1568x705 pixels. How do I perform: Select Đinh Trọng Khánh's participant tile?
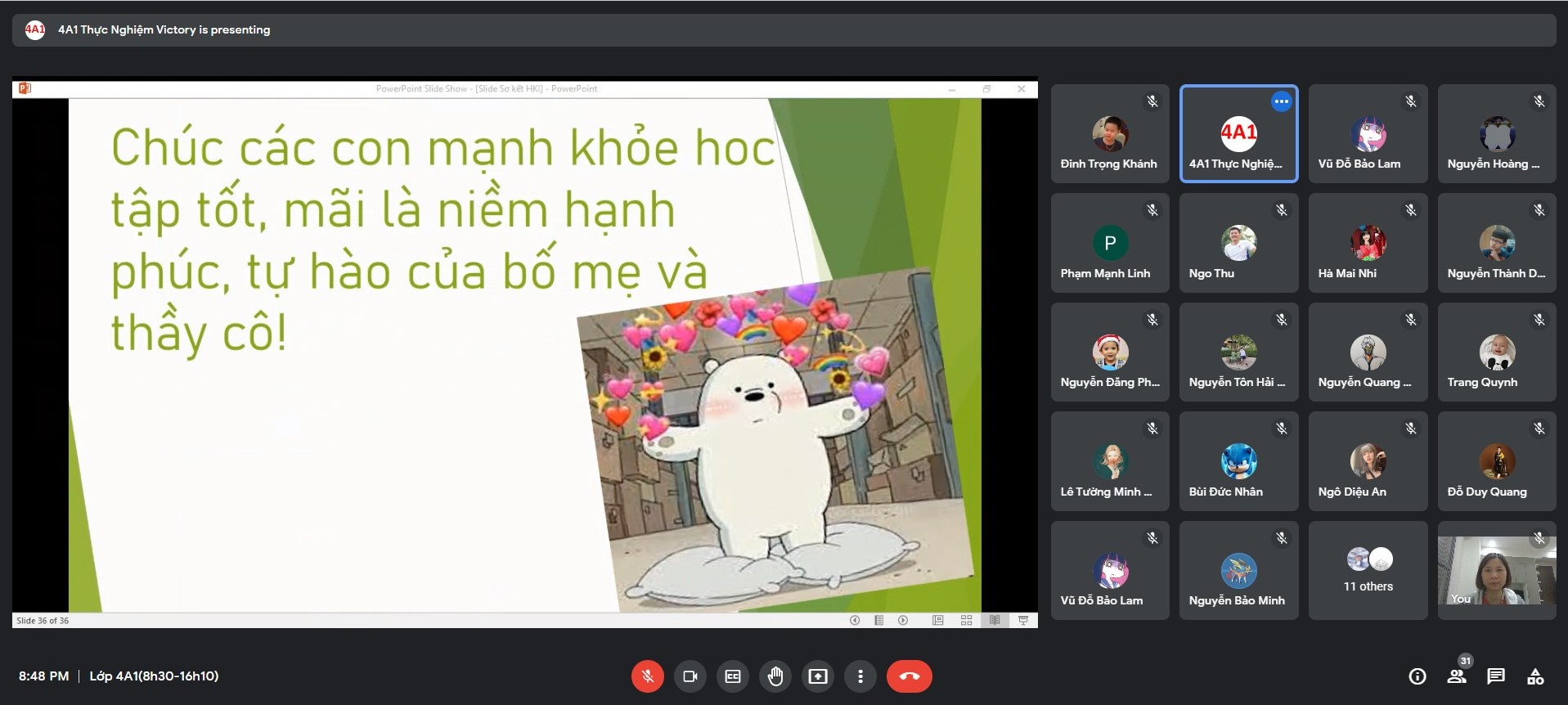click(x=1109, y=134)
